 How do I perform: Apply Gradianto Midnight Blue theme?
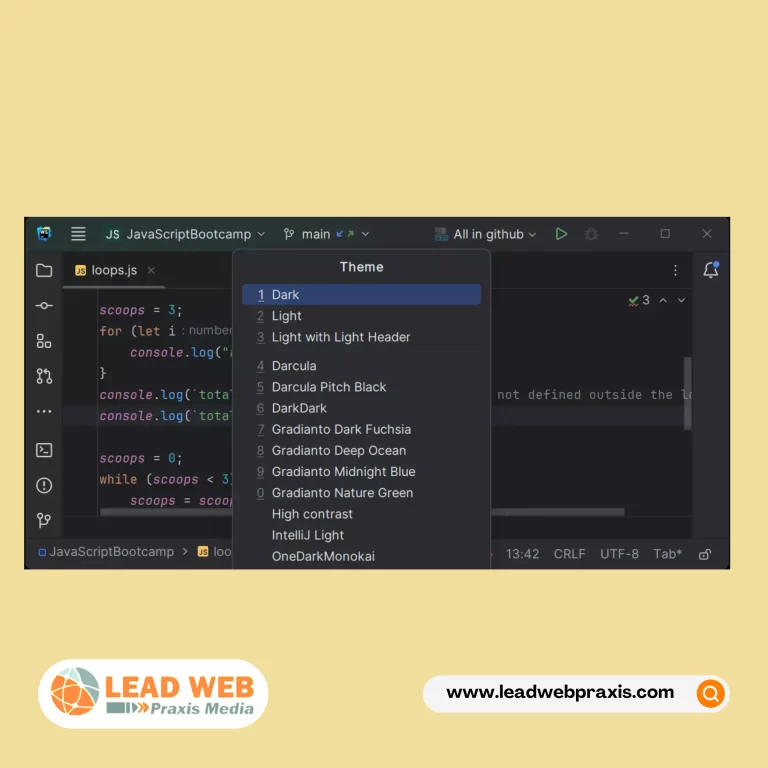361,471
